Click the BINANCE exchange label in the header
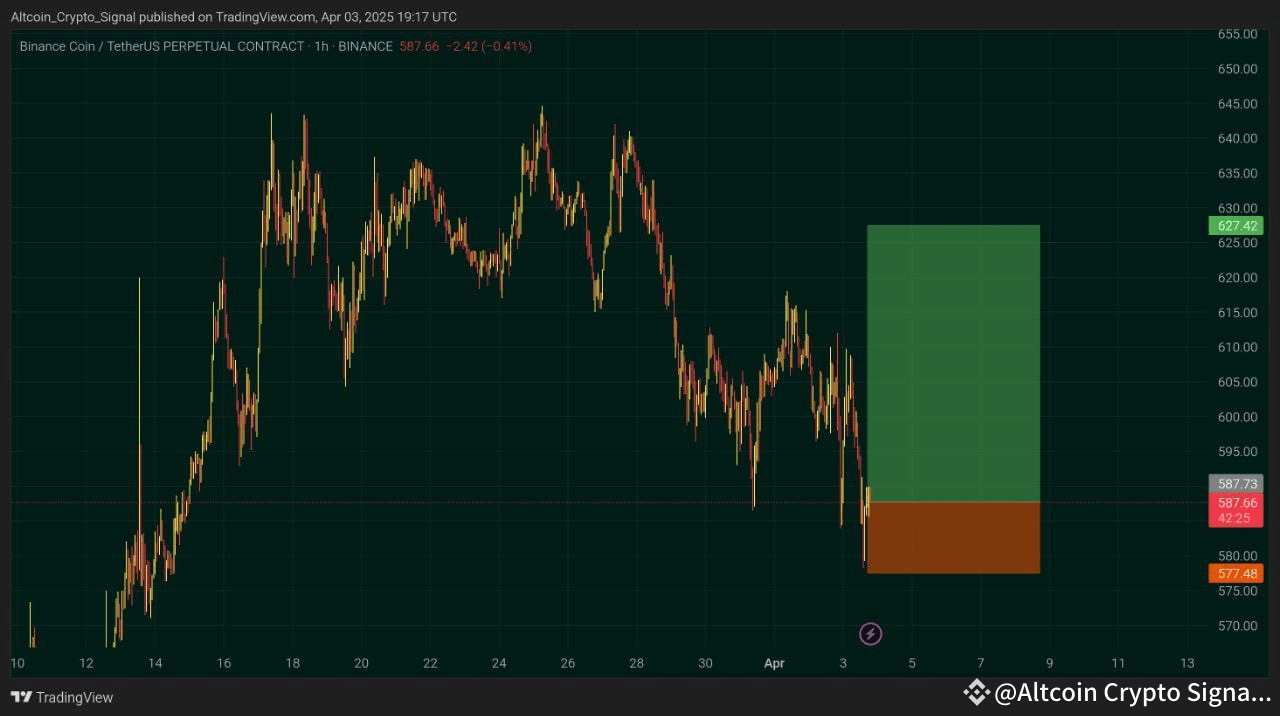The image size is (1280, 716). 365,47
